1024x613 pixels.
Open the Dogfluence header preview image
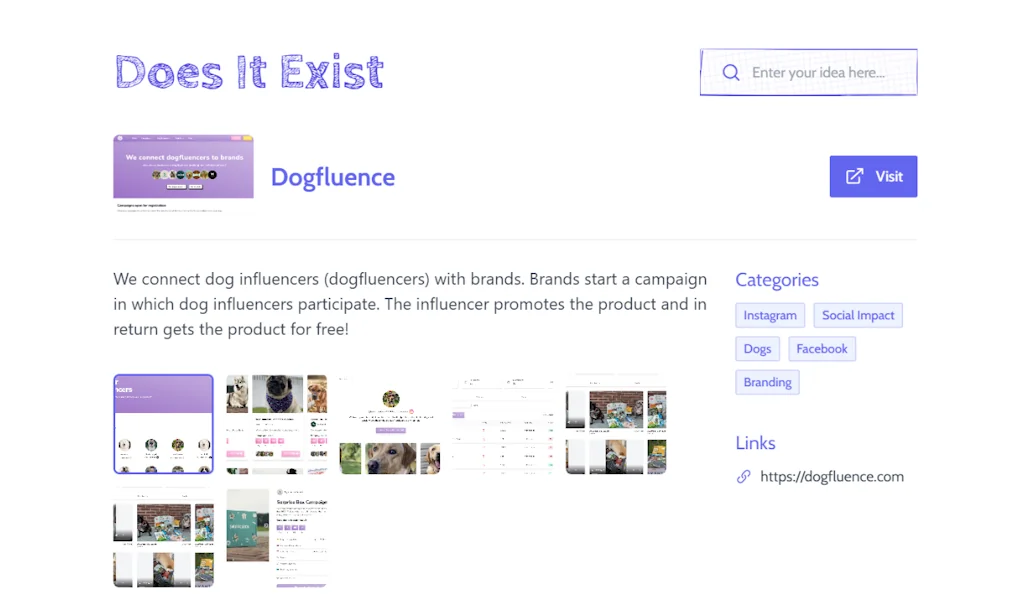point(183,175)
